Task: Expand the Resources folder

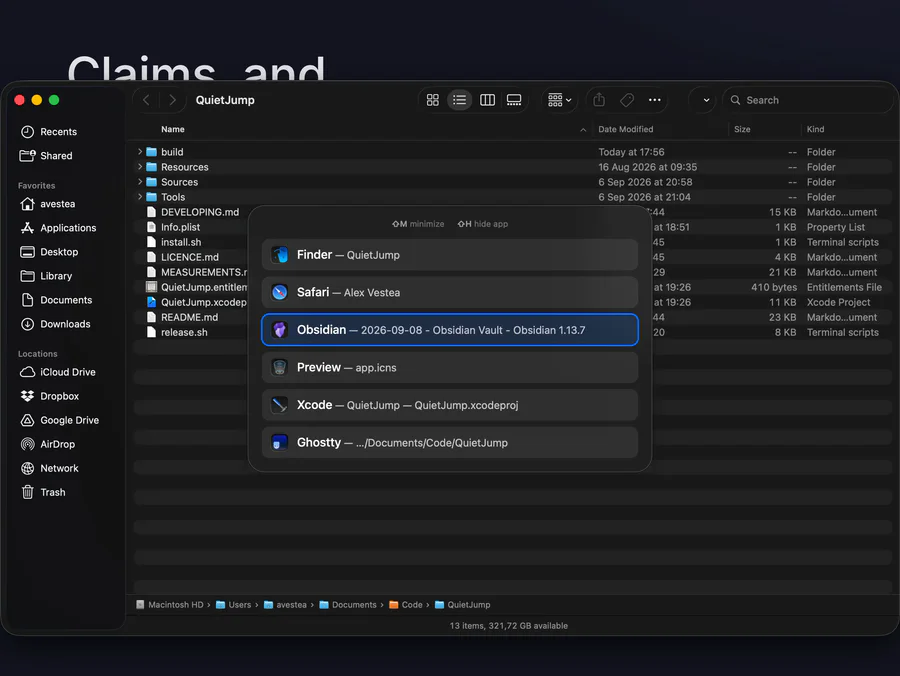Action: pyautogui.click(x=139, y=167)
